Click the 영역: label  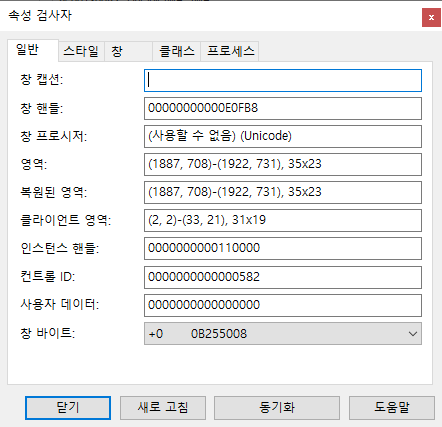34,164
